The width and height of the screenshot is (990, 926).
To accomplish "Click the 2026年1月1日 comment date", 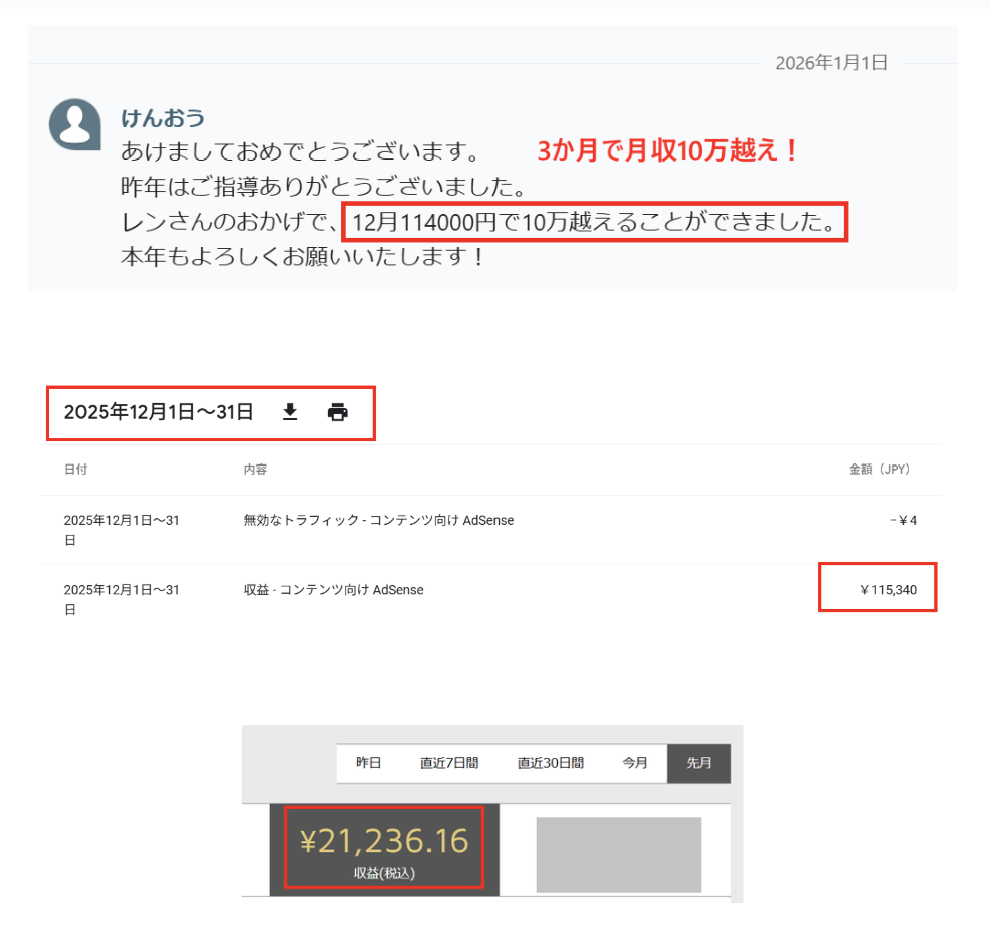I will click(832, 62).
